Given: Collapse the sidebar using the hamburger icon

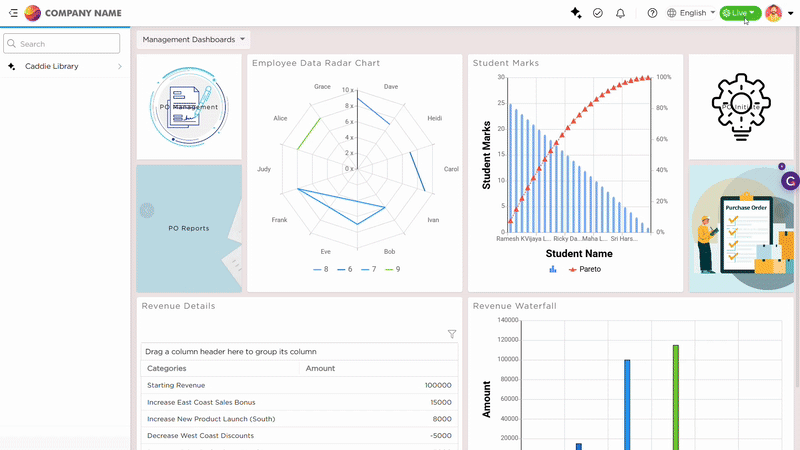Looking at the screenshot, I should [13, 13].
